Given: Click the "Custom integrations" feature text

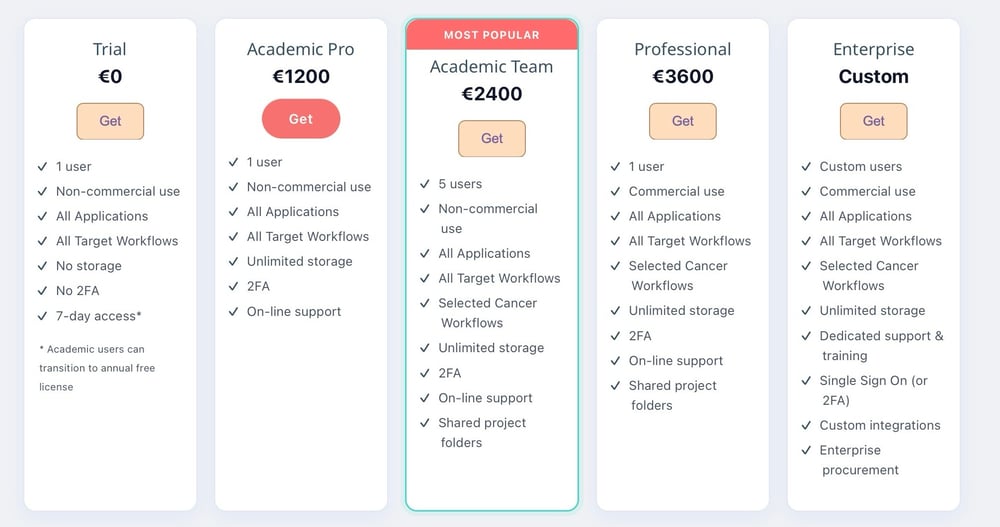Looking at the screenshot, I should (x=880, y=425).
